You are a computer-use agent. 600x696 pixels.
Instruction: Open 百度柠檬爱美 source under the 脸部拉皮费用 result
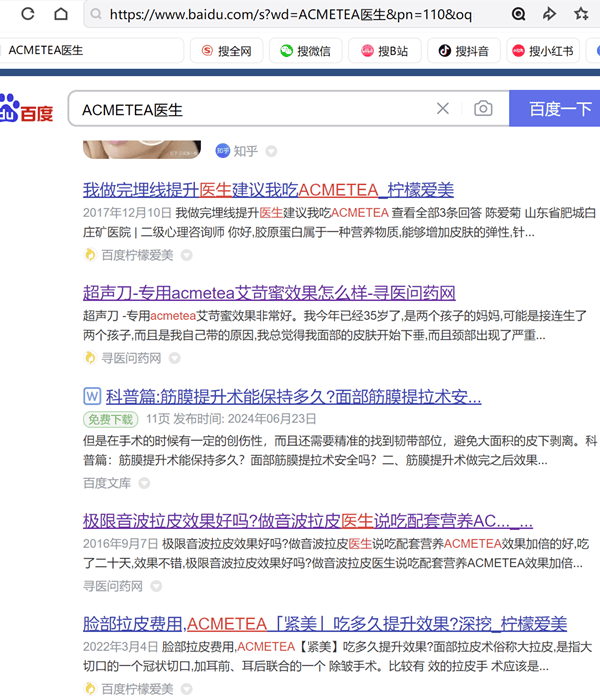pos(137,688)
